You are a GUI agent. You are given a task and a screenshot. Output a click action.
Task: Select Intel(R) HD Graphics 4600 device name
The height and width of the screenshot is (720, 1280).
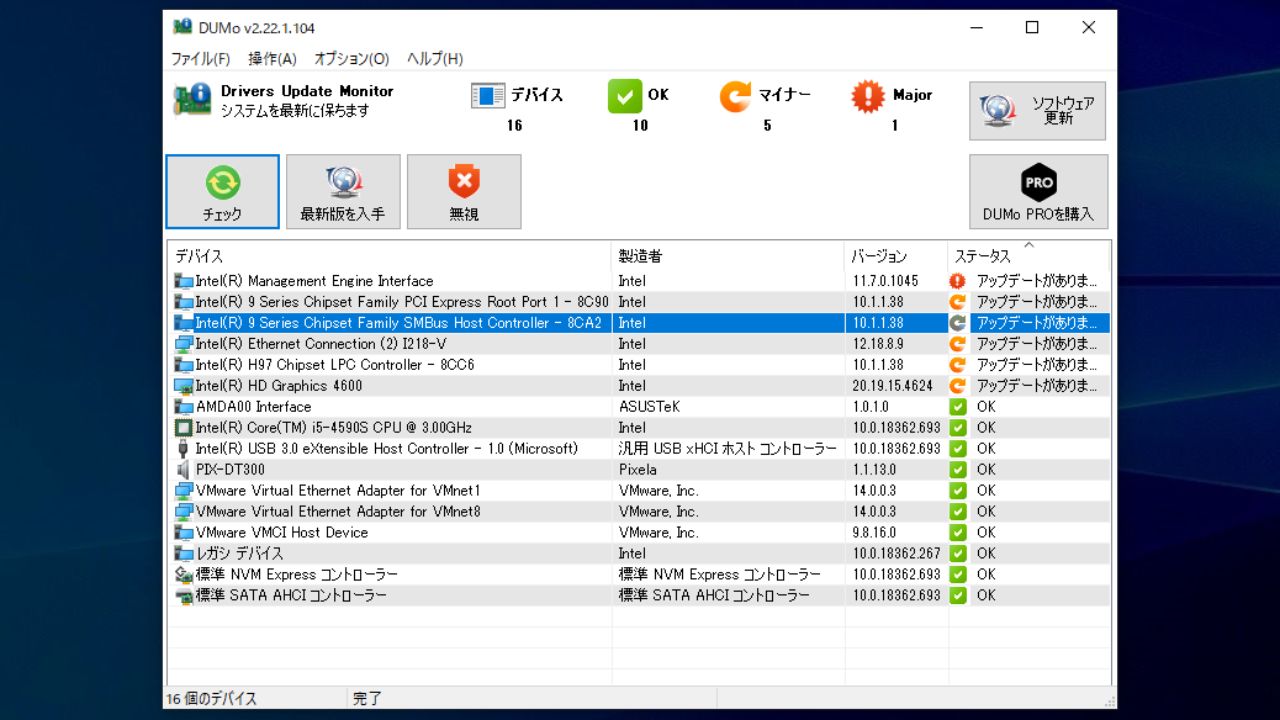pos(279,386)
